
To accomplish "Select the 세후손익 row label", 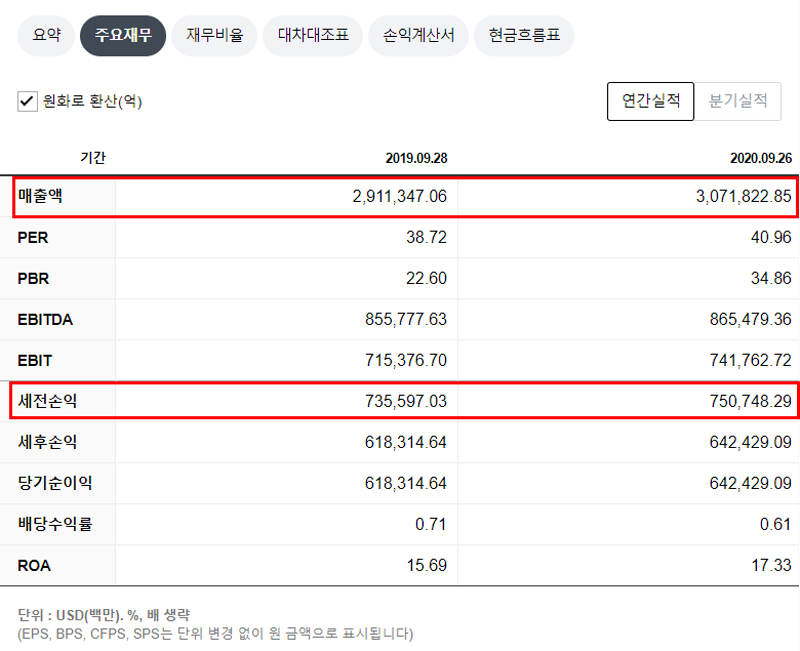I will pyautogui.click(x=47, y=442).
